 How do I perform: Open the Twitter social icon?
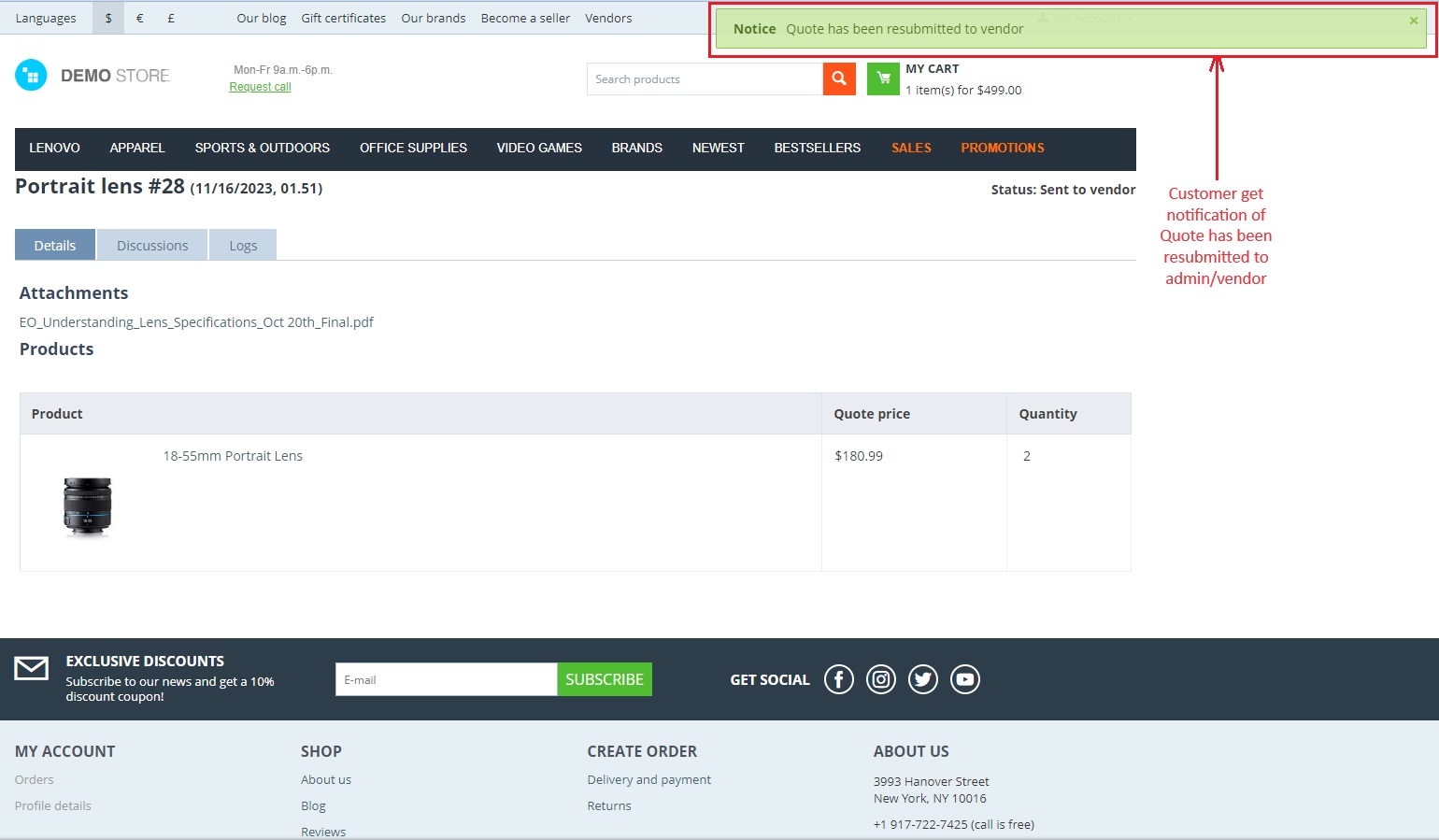(x=923, y=679)
